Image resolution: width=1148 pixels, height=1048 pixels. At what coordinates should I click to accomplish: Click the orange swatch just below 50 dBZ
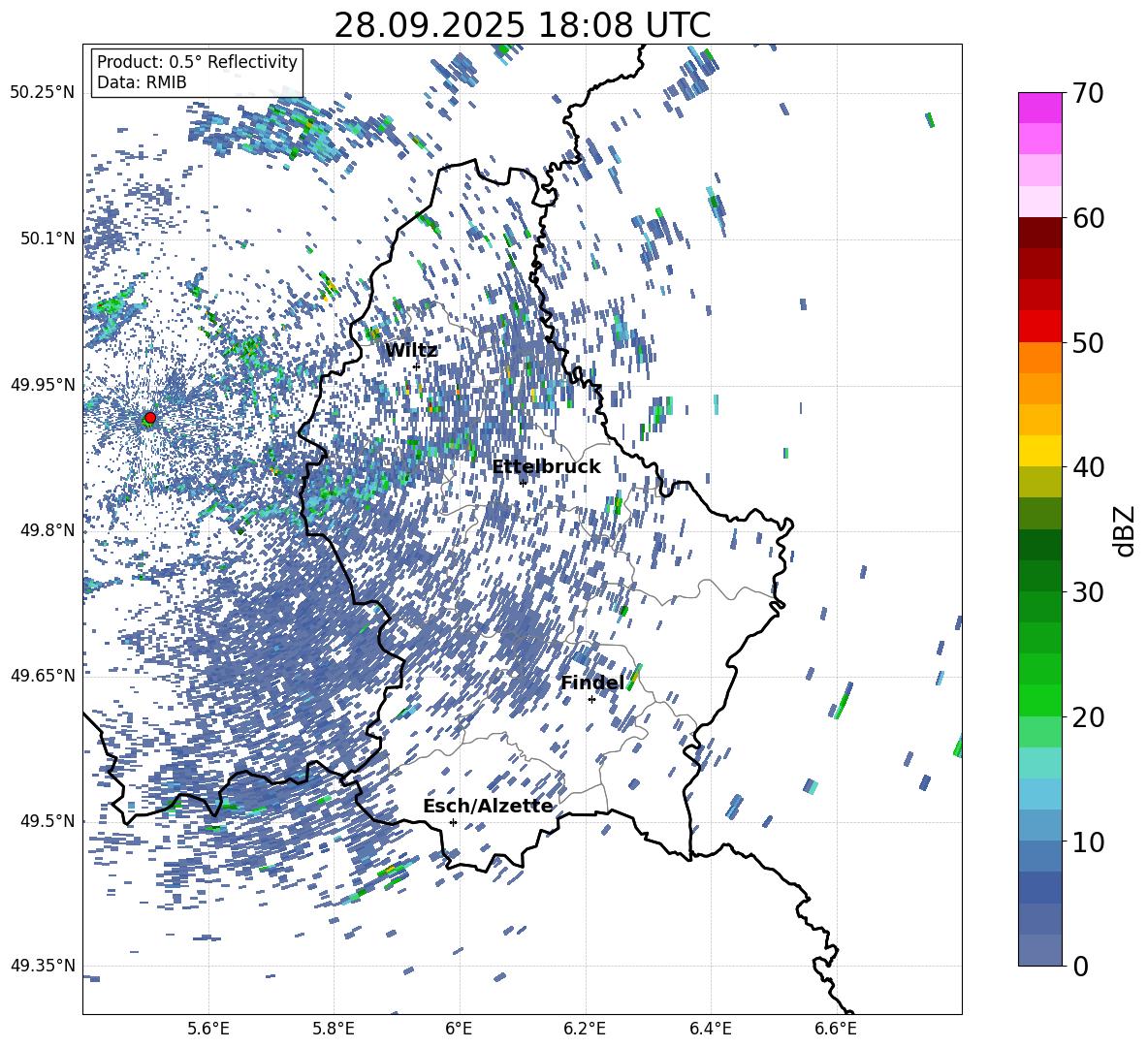coord(1039,358)
